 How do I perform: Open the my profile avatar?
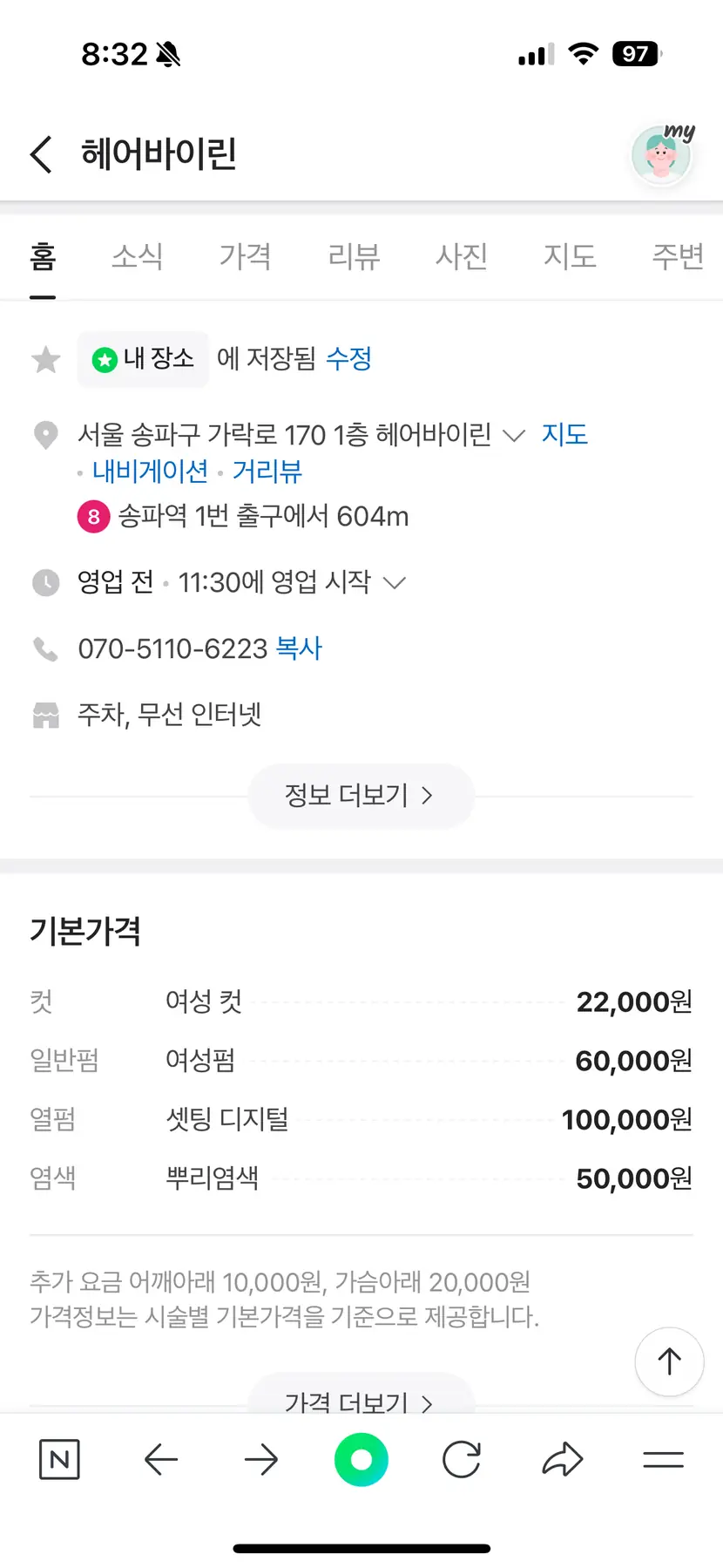point(661,155)
